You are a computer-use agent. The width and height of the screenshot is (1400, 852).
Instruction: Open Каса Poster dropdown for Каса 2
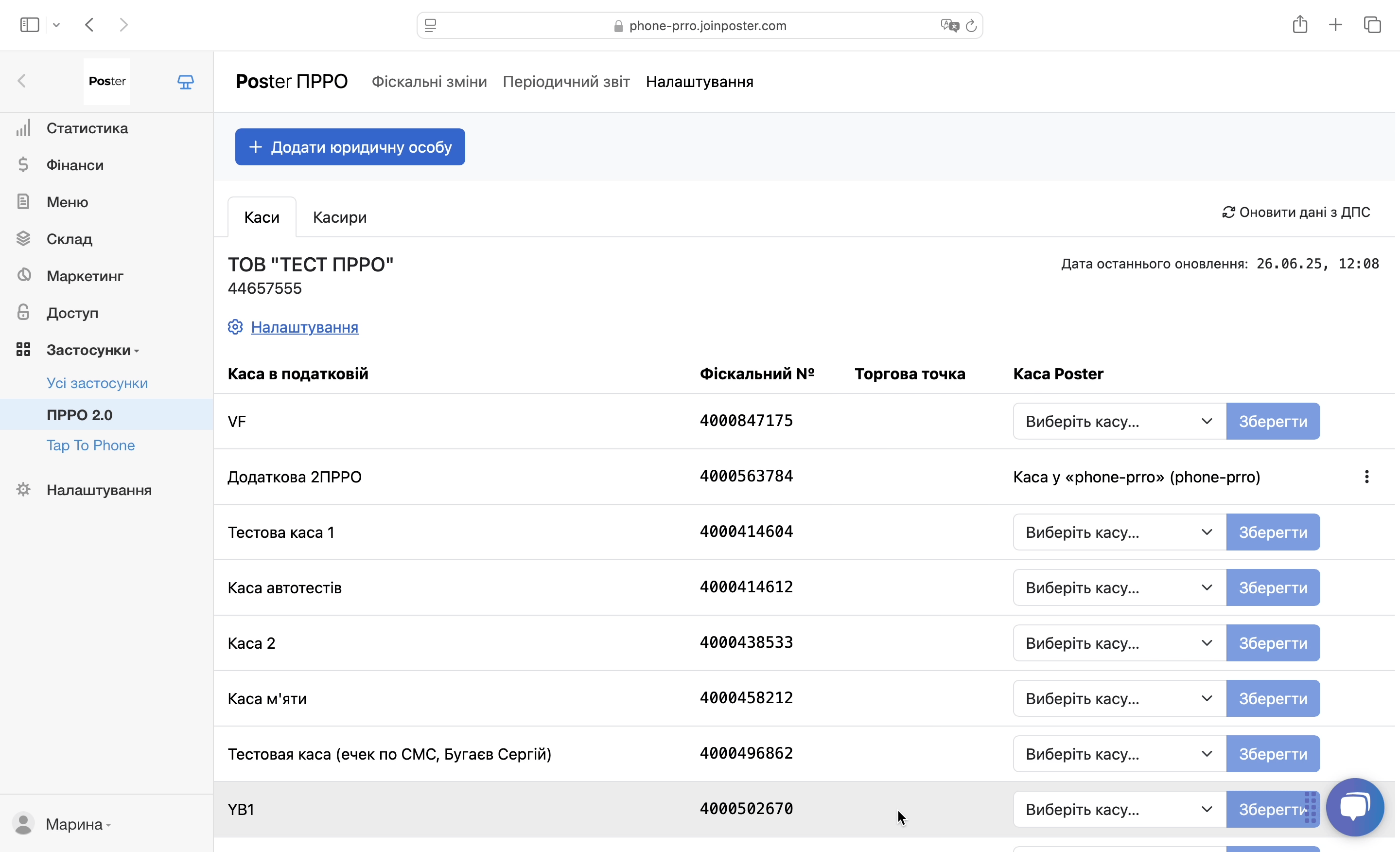click(1120, 643)
